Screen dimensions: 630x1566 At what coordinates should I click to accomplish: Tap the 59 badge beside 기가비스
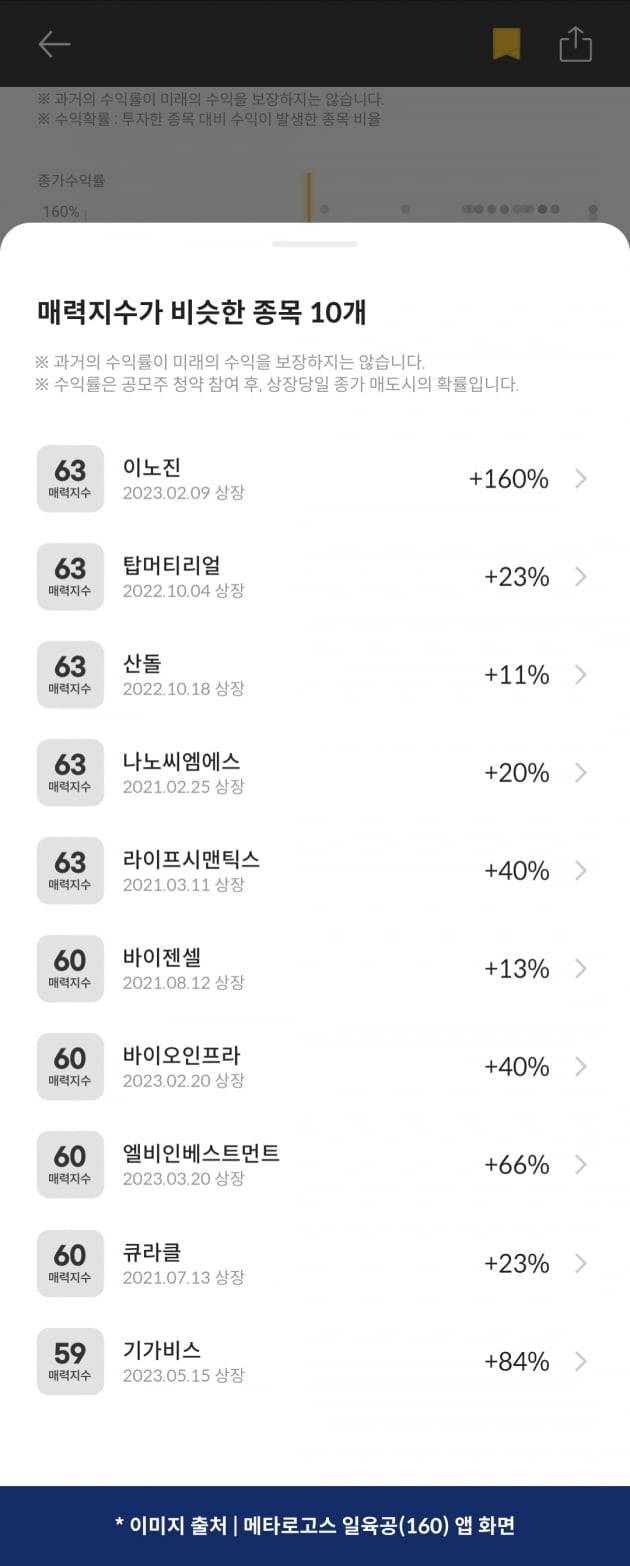tap(70, 1361)
